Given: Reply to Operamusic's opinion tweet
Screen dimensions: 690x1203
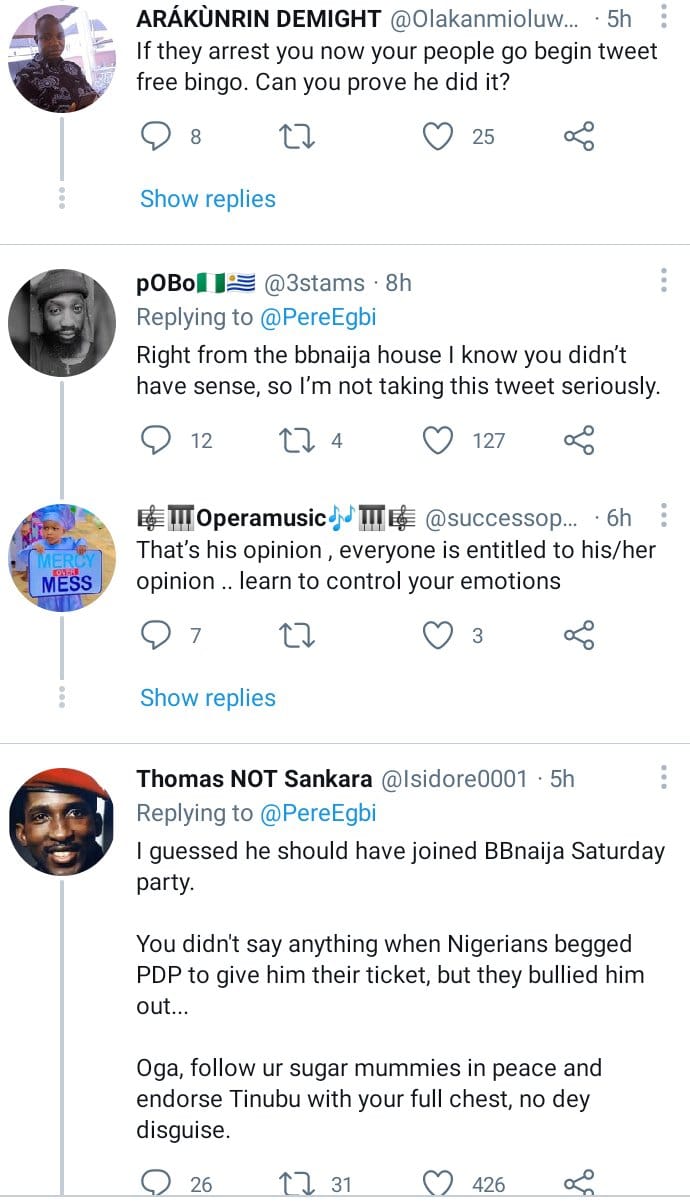Looking at the screenshot, I should pyautogui.click(x=156, y=635).
